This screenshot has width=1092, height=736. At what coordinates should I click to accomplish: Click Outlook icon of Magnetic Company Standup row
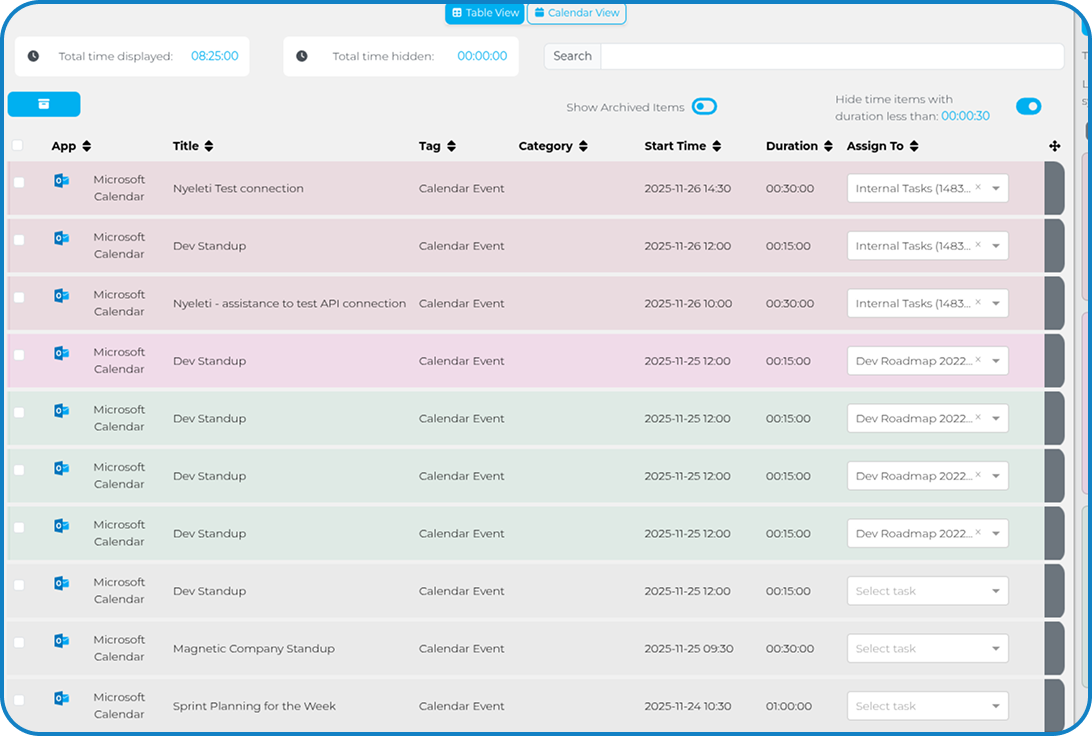[61, 641]
